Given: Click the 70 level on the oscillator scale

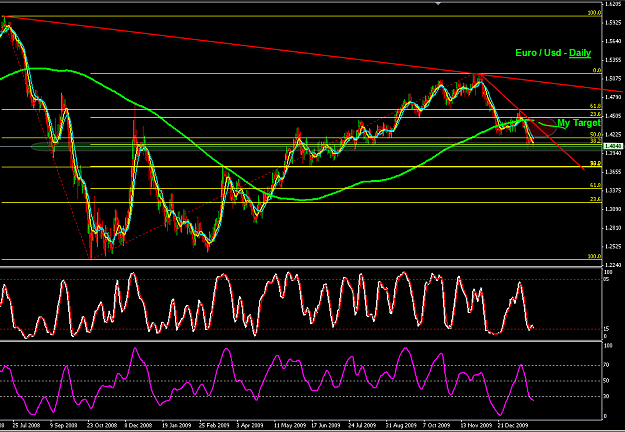Looking at the screenshot, I should click(x=606, y=365).
